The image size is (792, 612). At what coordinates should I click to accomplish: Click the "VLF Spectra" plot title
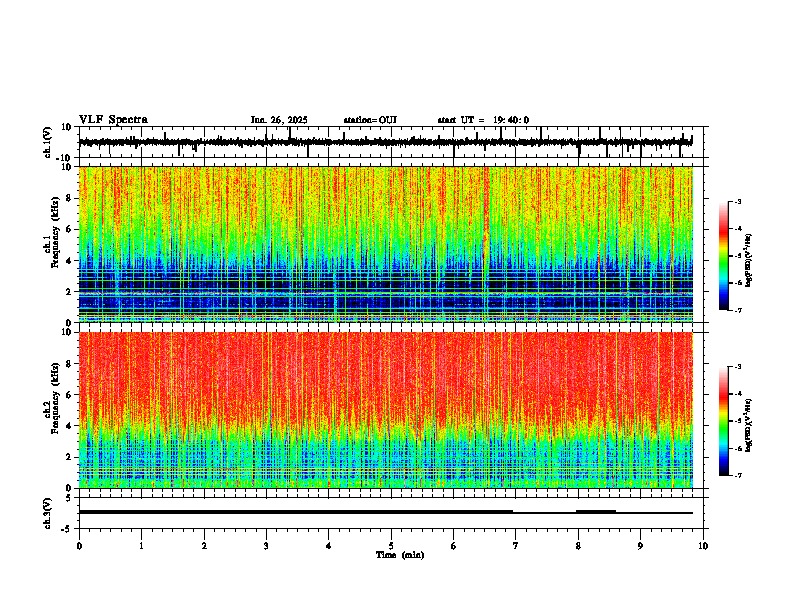pos(113,120)
